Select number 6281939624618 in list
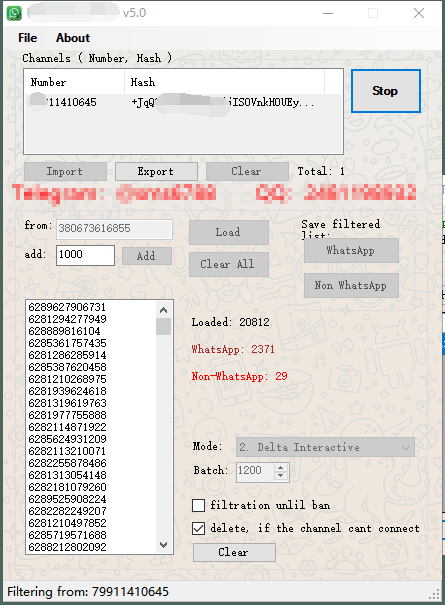 67,391
